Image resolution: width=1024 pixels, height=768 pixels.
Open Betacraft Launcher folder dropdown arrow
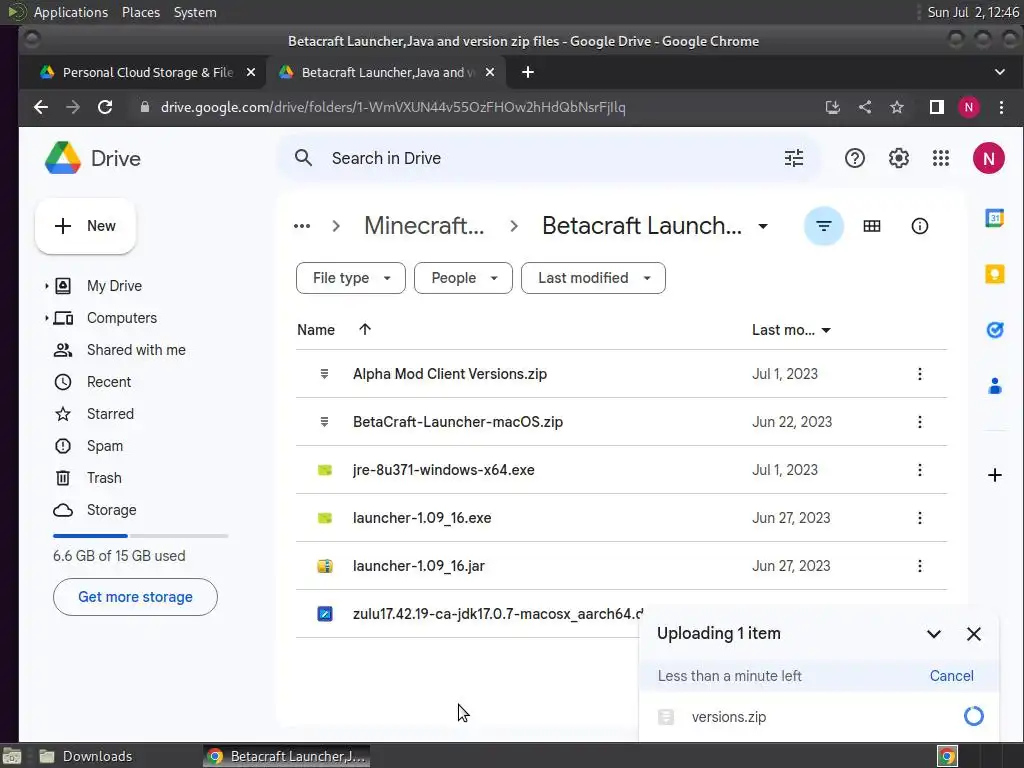point(763,226)
